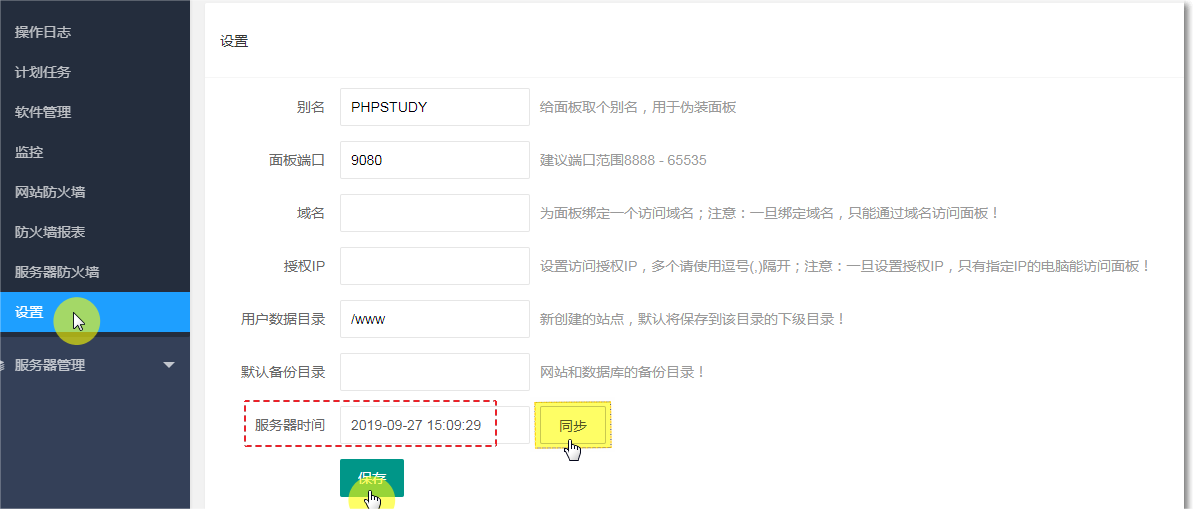Open 服务器管理 menu label

(x=49, y=365)
